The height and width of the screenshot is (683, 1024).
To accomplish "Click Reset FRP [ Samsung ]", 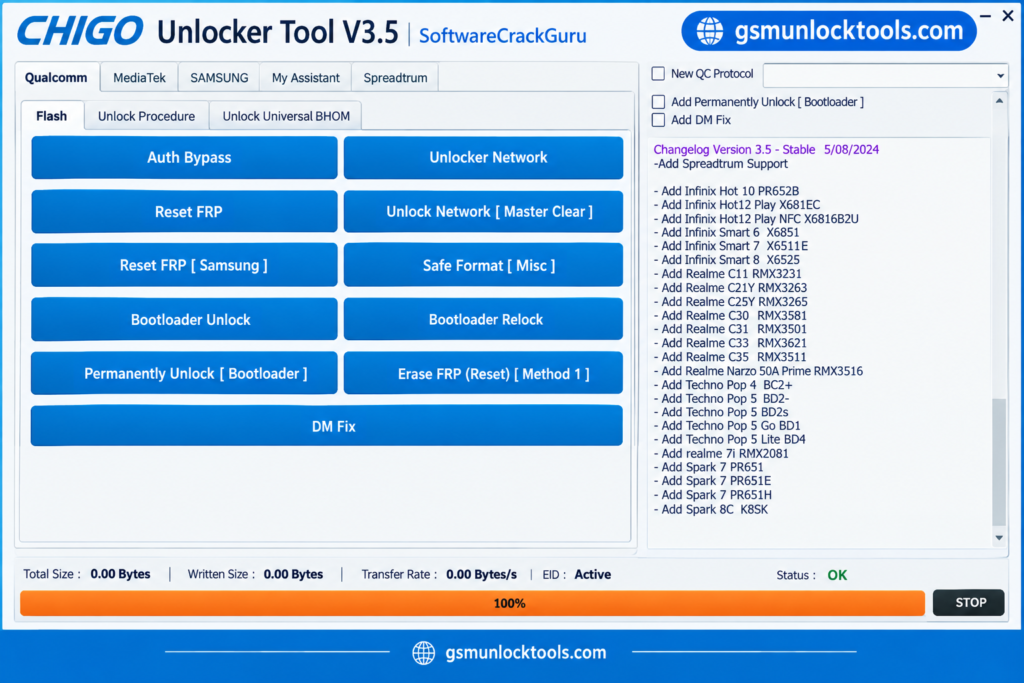I will 184,265.
